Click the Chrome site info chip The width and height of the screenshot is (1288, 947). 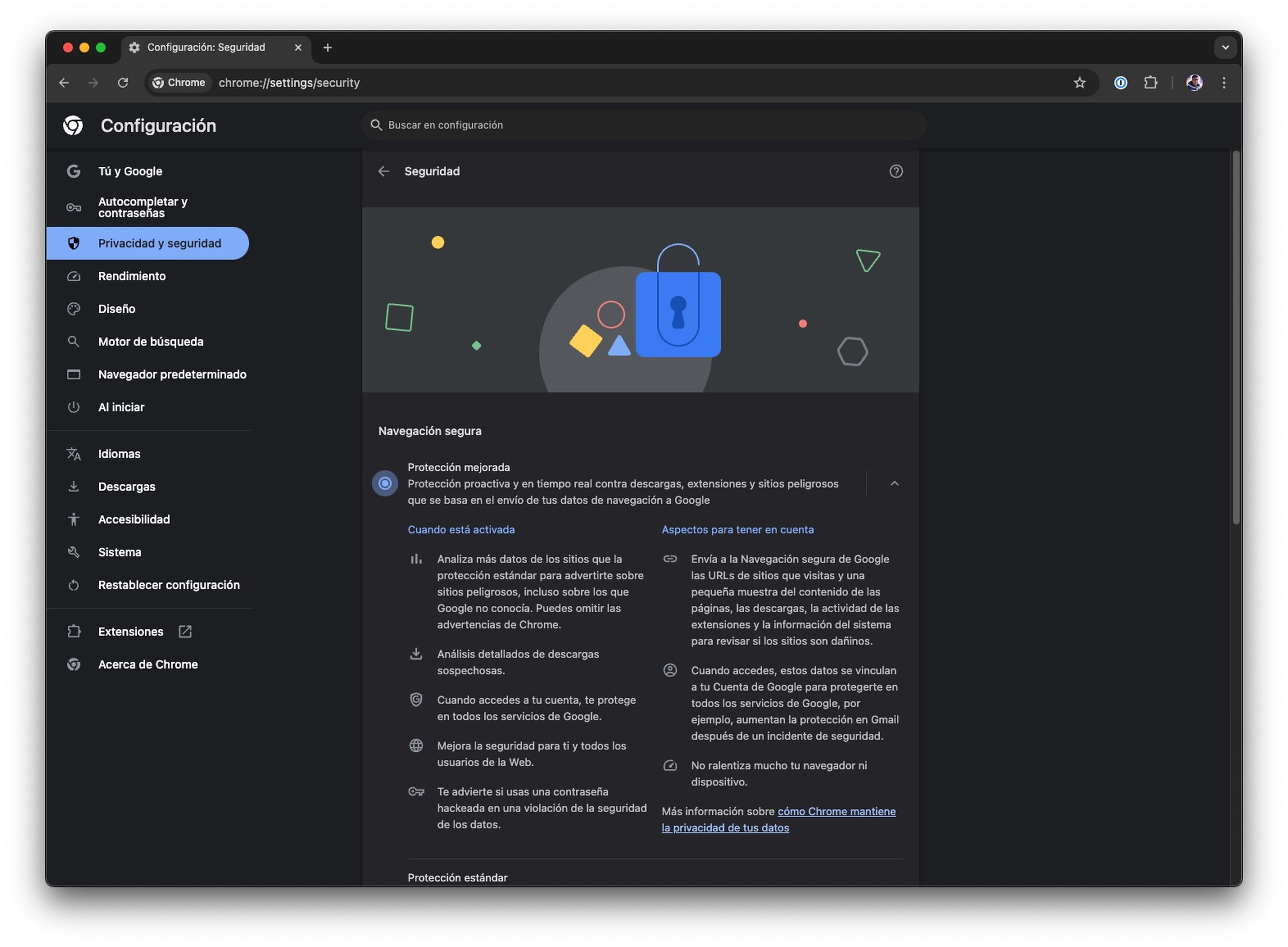[x=179, y=82]
